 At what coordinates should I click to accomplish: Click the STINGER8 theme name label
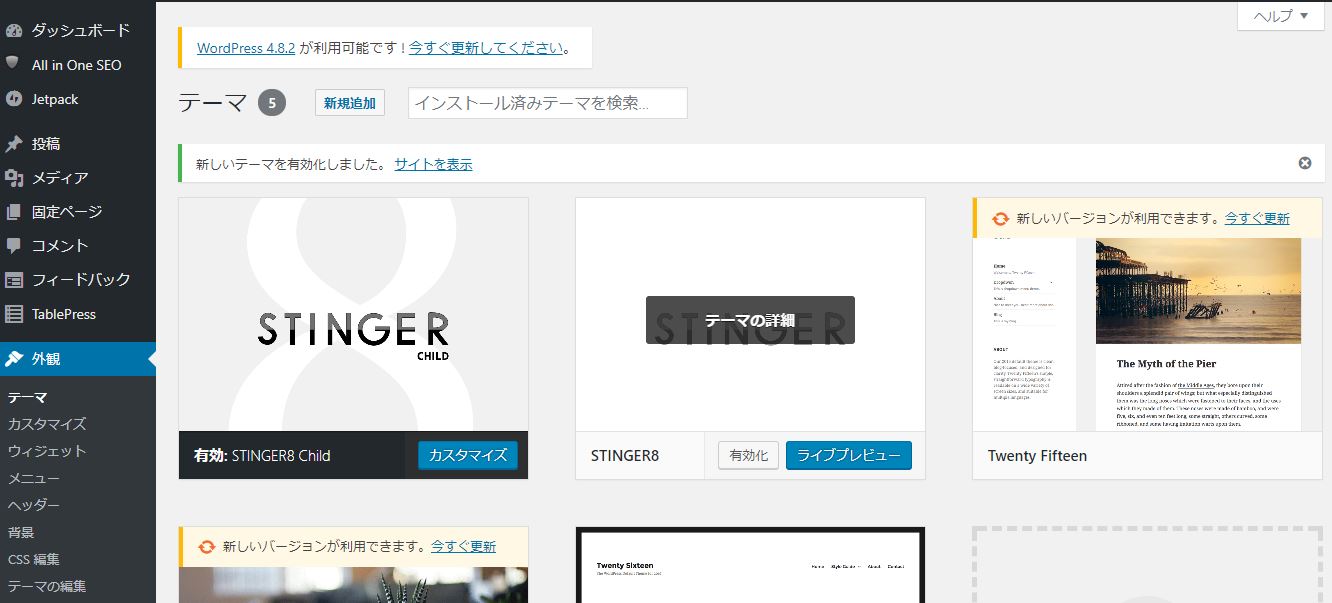tap(625, 456)
